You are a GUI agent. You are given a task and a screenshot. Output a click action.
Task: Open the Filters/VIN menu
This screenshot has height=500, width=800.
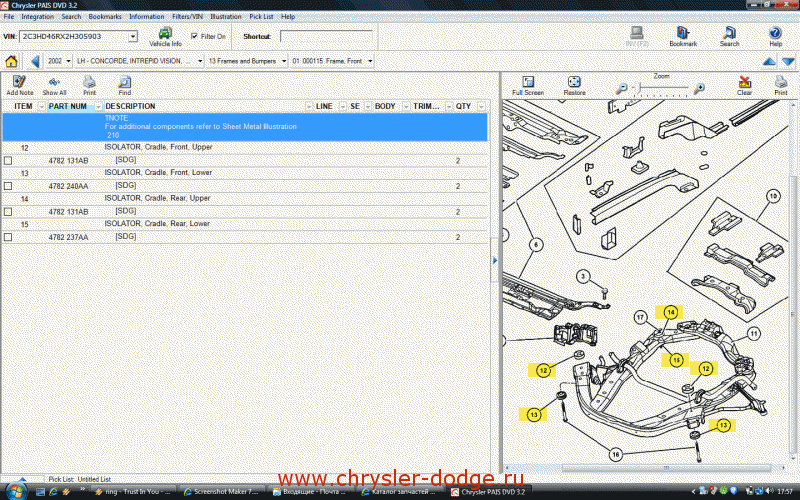(187, 17)
